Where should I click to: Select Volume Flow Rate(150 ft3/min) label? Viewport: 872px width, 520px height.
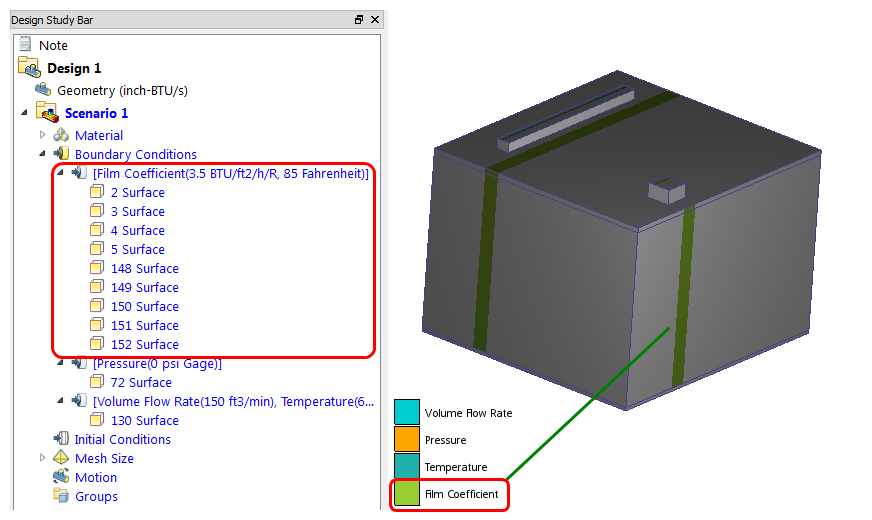click(x=234, y=402)
